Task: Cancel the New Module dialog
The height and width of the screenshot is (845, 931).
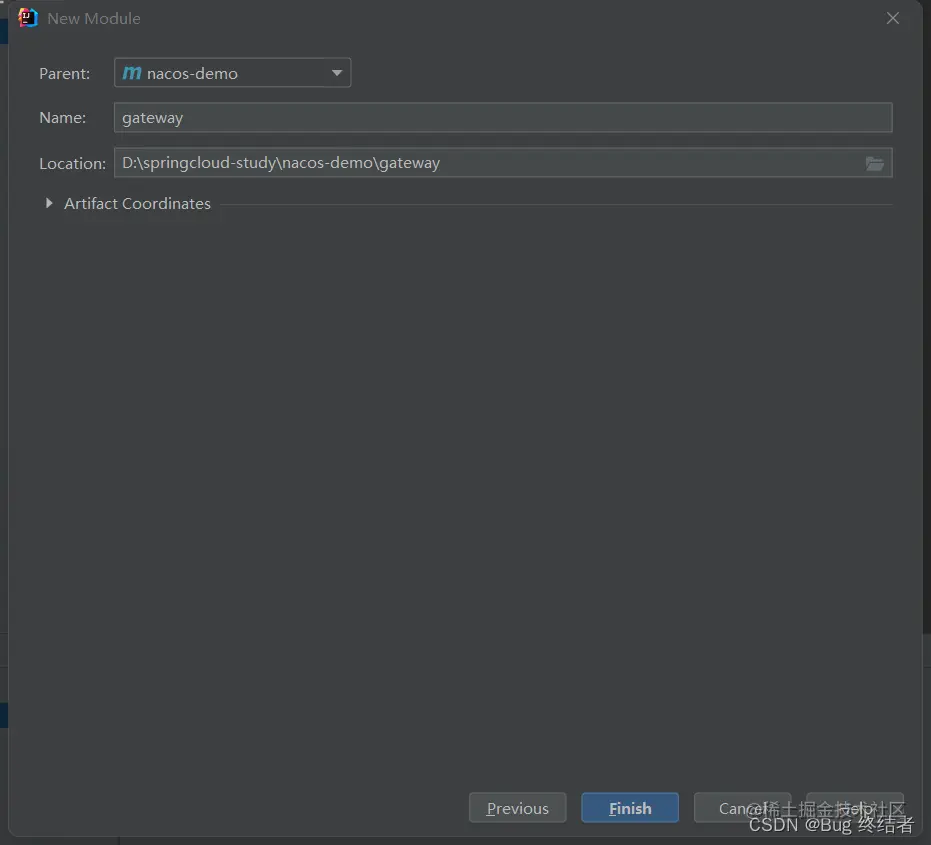Action: pos(742,808)
